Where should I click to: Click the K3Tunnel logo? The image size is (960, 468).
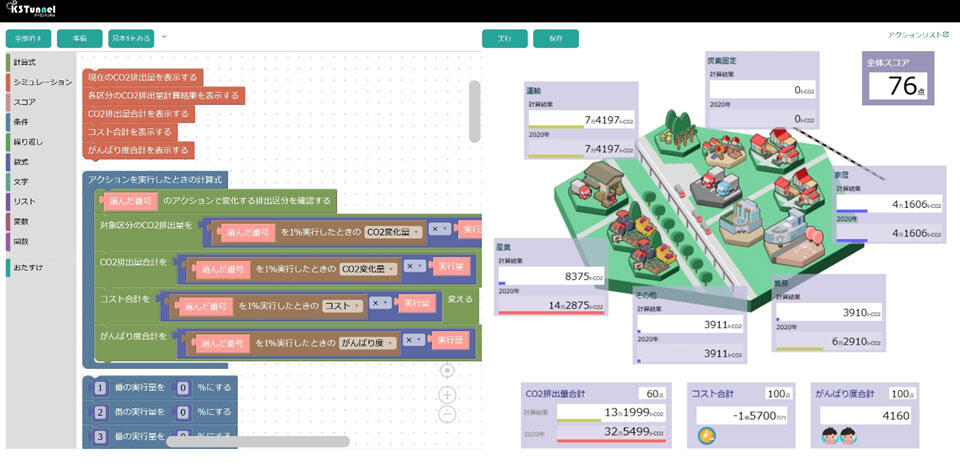click(x=30, y=10)
